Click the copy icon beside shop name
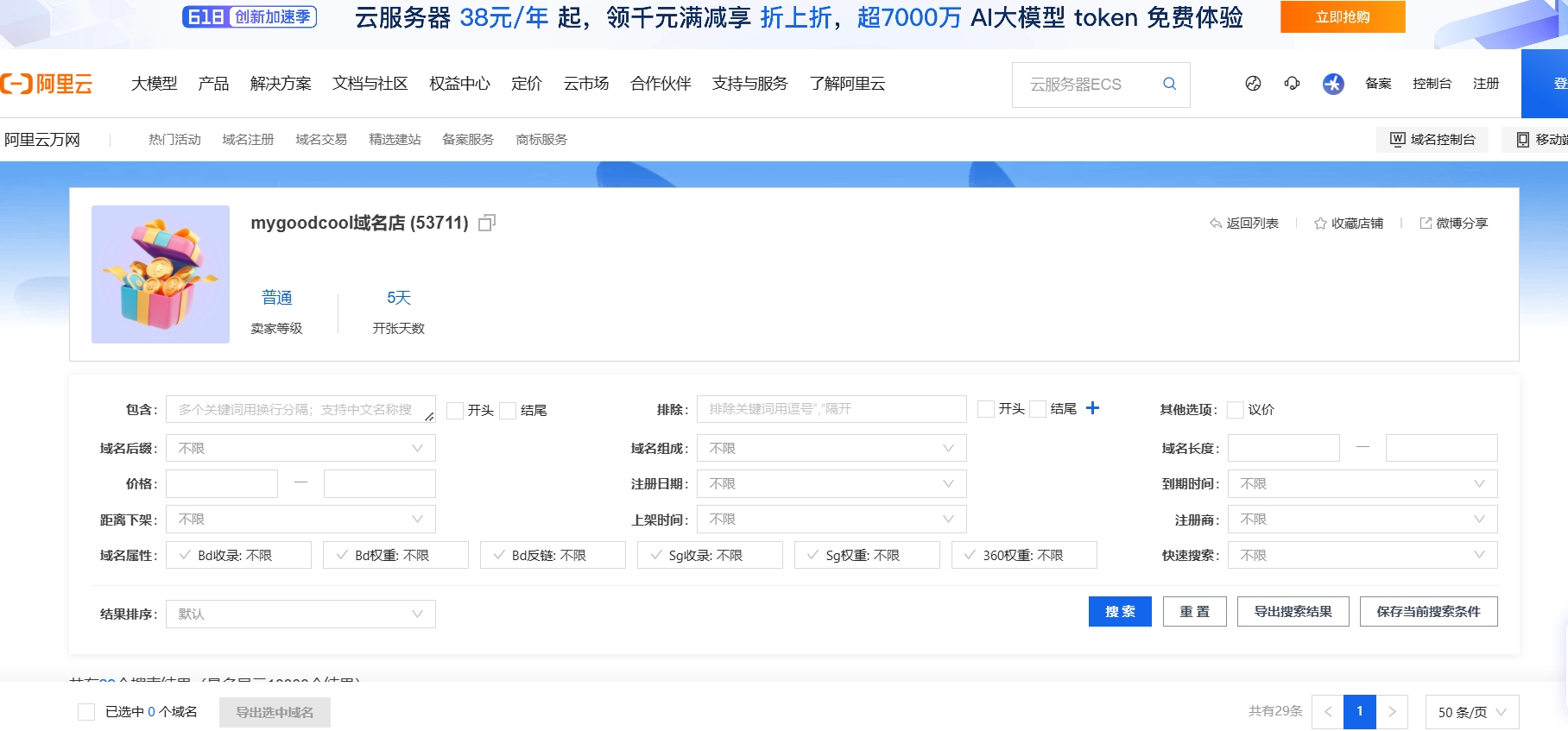Screen dimensions: 1568x731 pyautogui.click(x=487, y=224)
